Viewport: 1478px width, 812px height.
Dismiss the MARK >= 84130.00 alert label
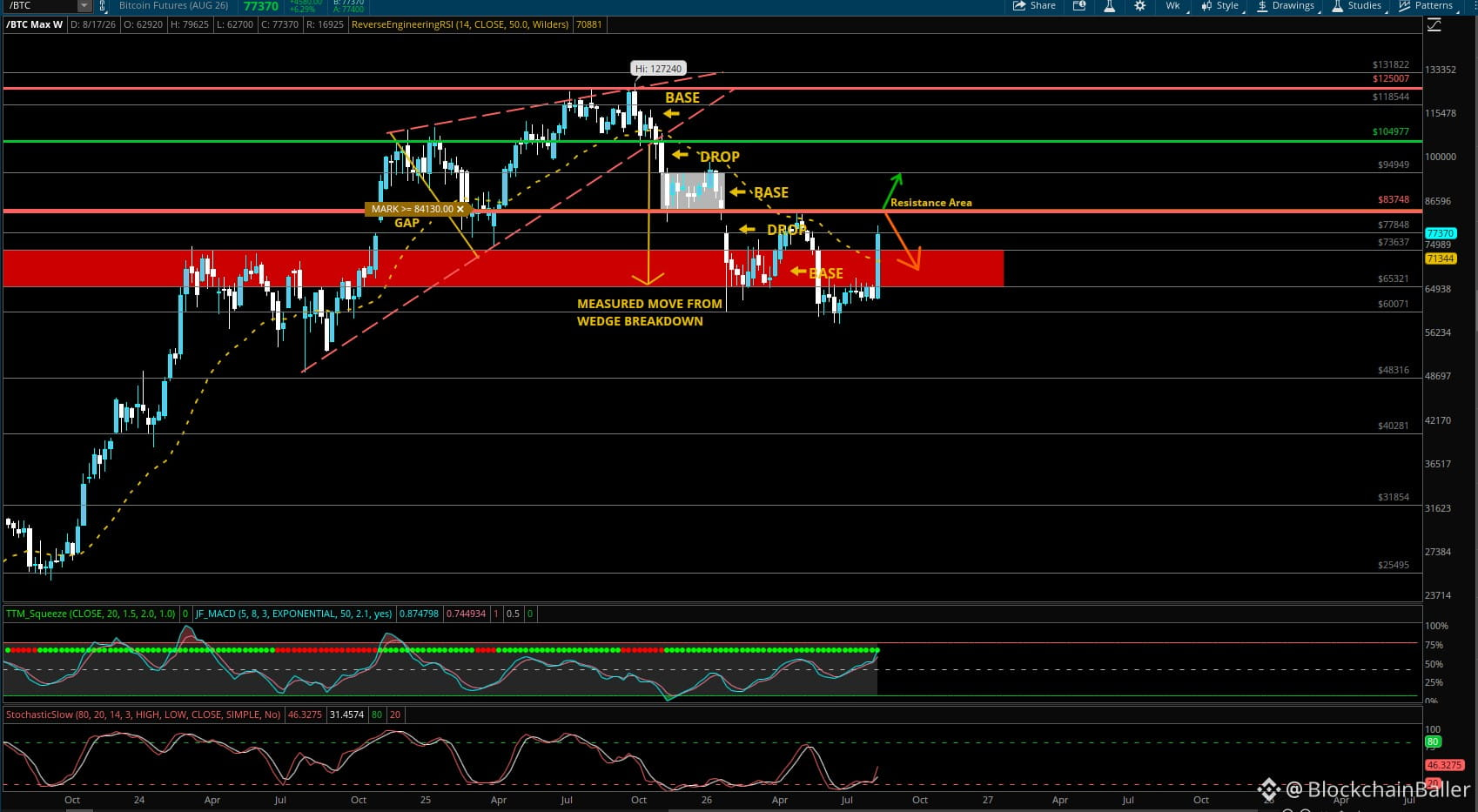[460, 209]
